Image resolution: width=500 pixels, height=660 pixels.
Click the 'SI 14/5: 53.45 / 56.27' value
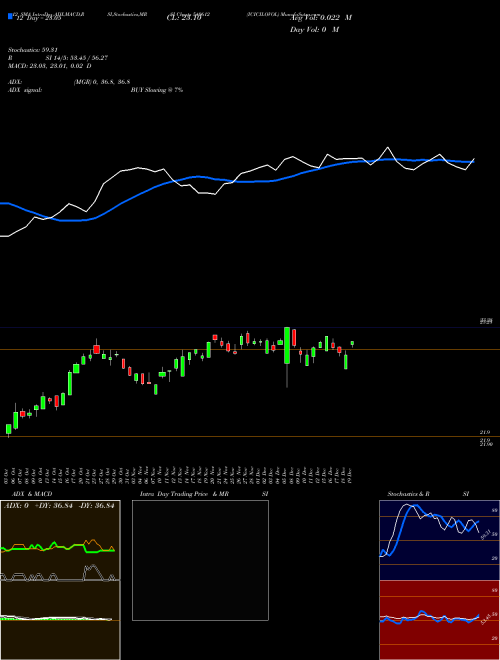click(77, 58)
